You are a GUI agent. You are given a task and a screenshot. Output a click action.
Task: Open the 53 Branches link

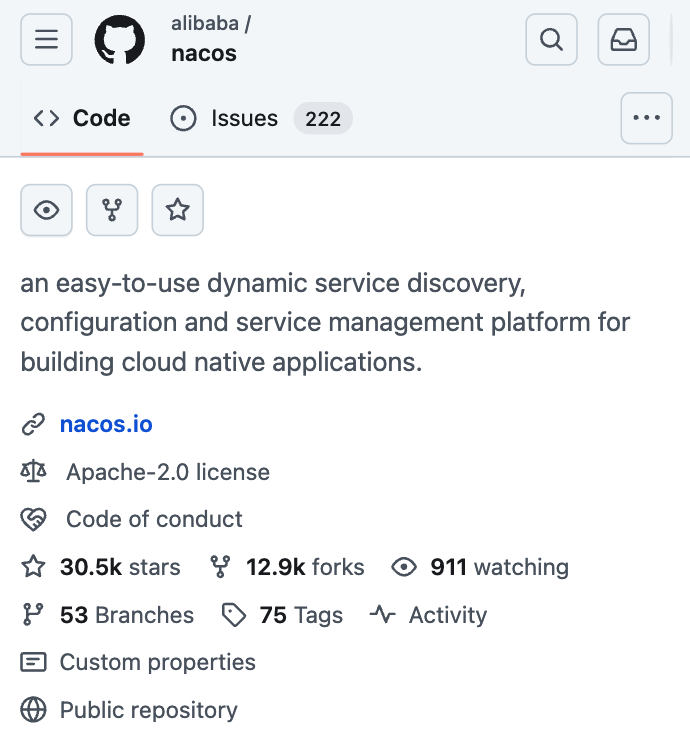tap(127, 615)
